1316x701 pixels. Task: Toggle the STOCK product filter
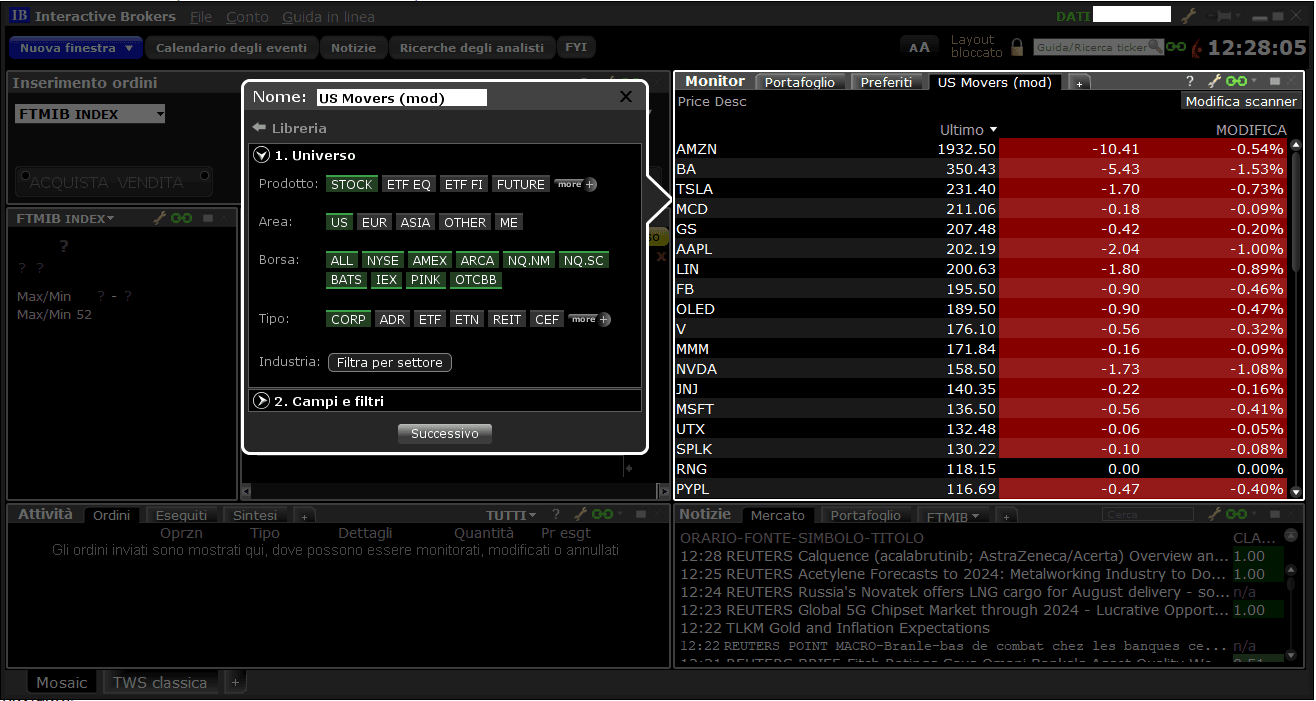coord(352,184)
